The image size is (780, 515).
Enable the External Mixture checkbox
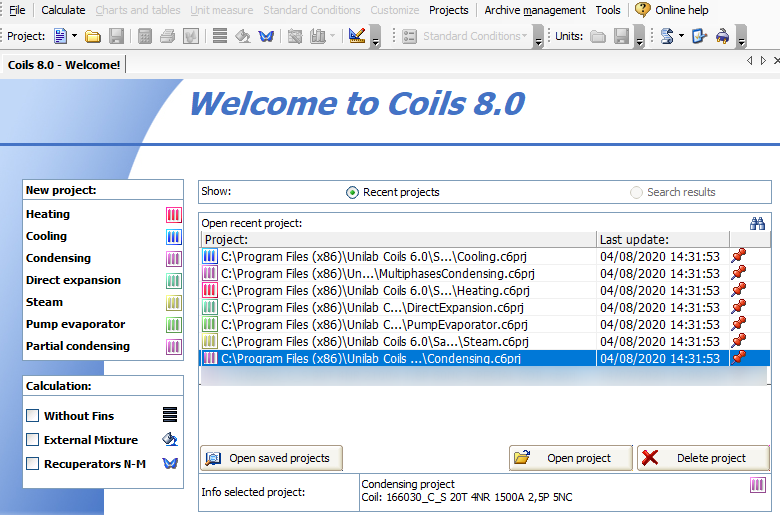click(x=32, y=439)
